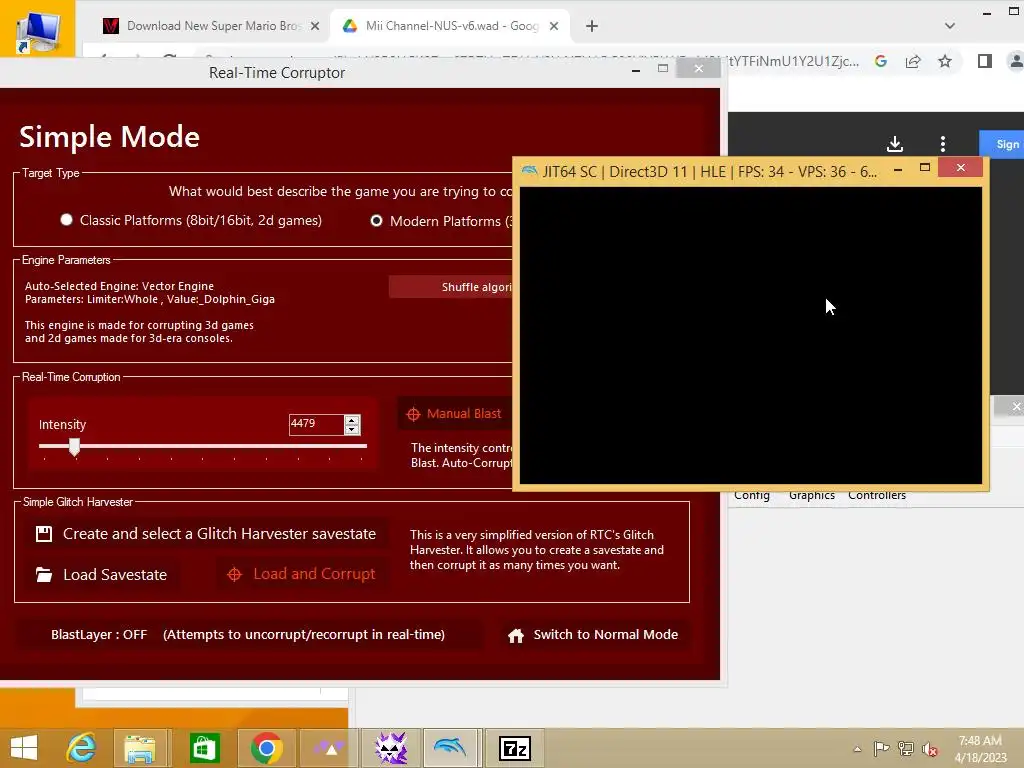Click the floppy disk savestate icon
The height and width of the screenshot is (768, 1024).
coord(44,534)
